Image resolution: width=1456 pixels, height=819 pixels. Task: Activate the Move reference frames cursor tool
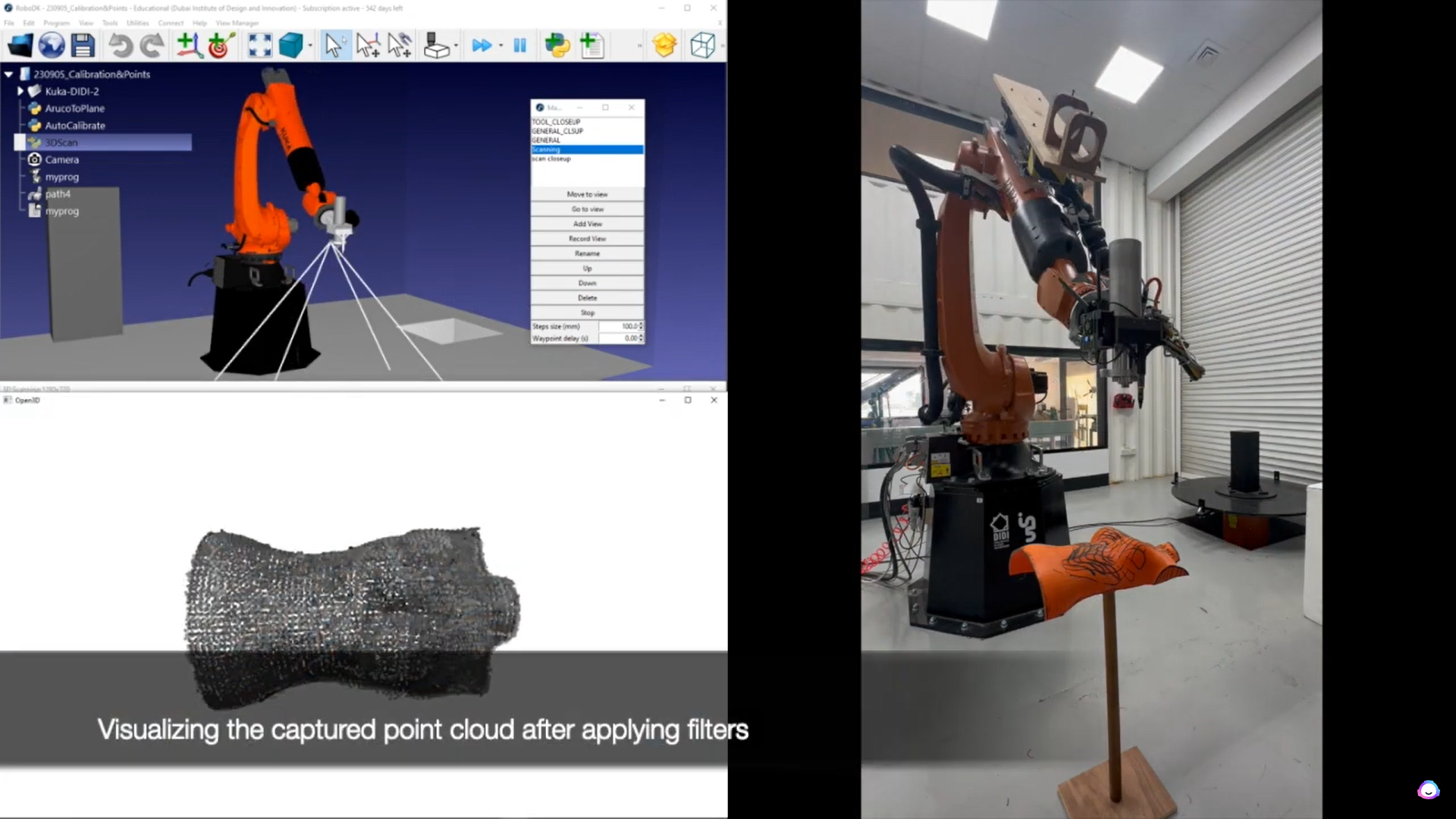[368, 45]
